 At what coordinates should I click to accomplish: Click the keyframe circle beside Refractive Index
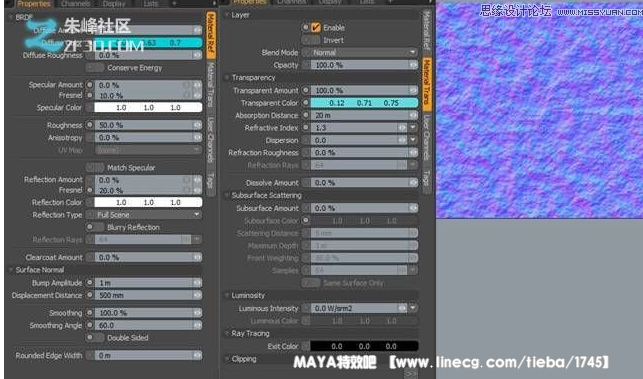coord(306,128)
